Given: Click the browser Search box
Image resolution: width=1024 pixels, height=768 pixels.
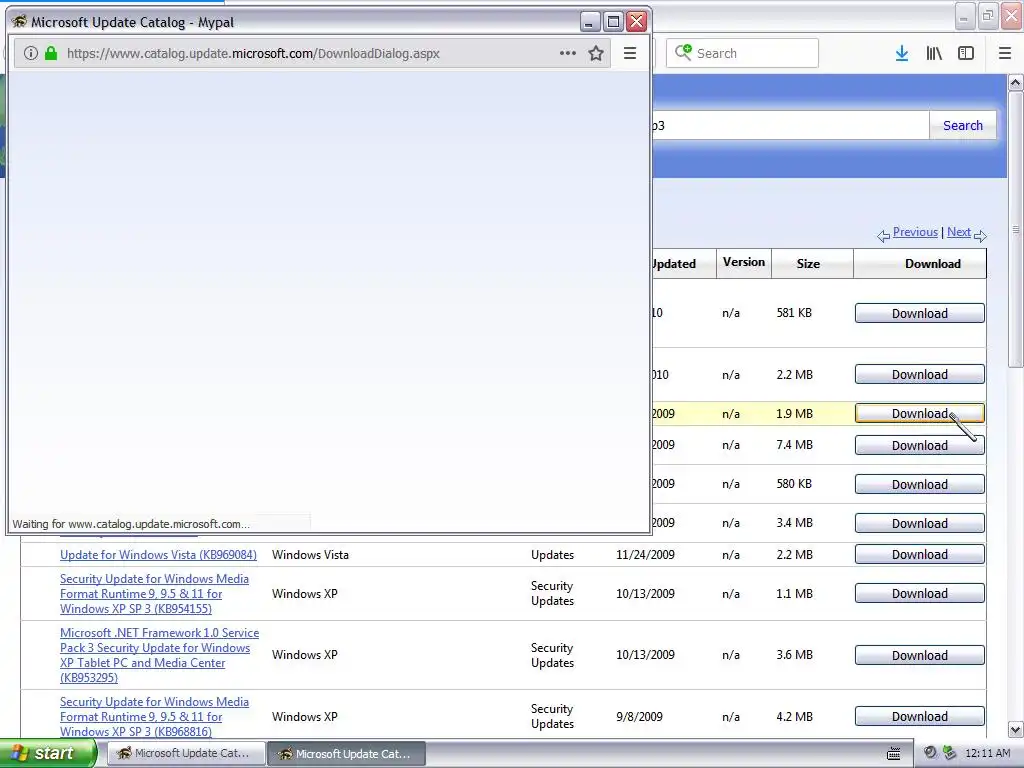Looking at the screenshot, I should click(x=742, y=54).
